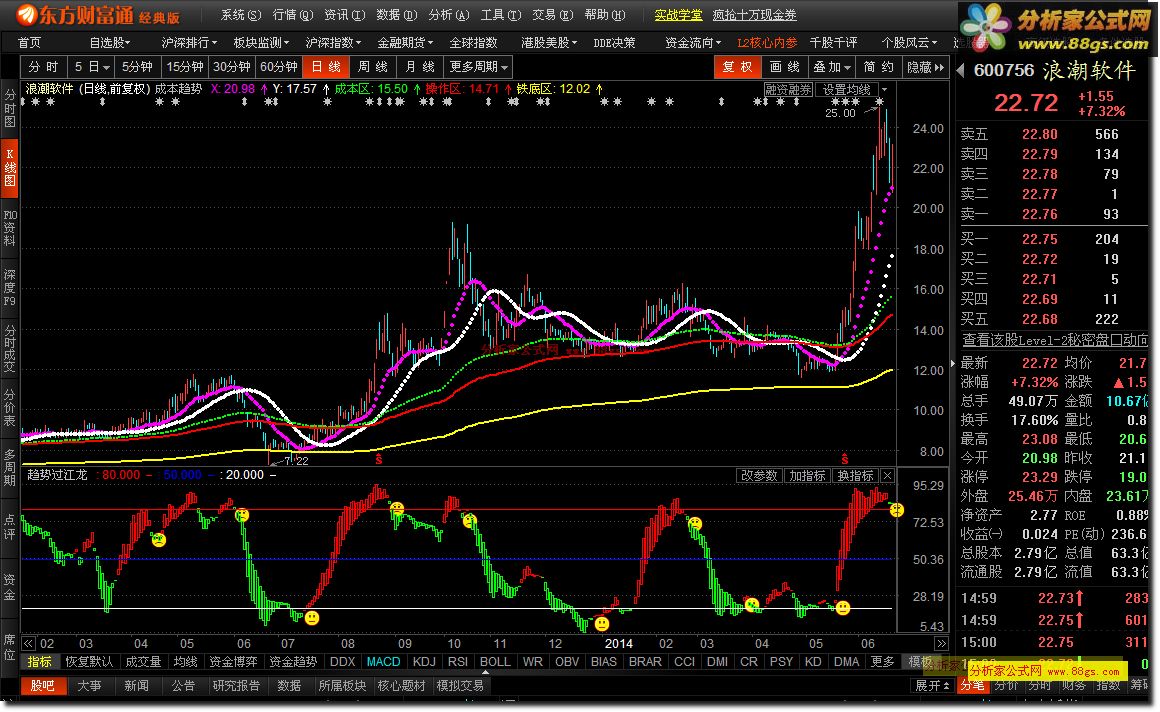Click the 卖一 price 22.76 row
Viewport: 1160px width, 712px height.
pyautogui.click(x=1051, y=214)
